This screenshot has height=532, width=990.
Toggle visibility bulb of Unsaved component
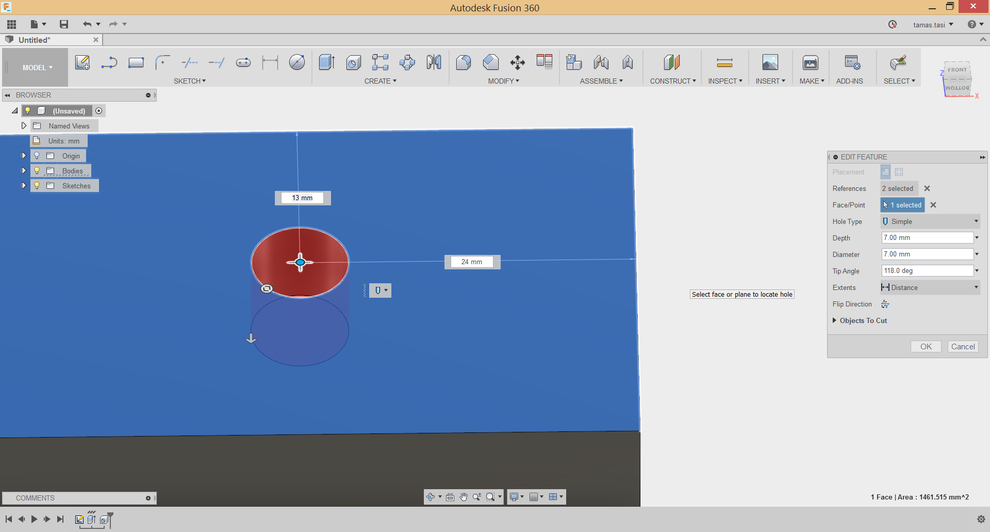point(27,110)
